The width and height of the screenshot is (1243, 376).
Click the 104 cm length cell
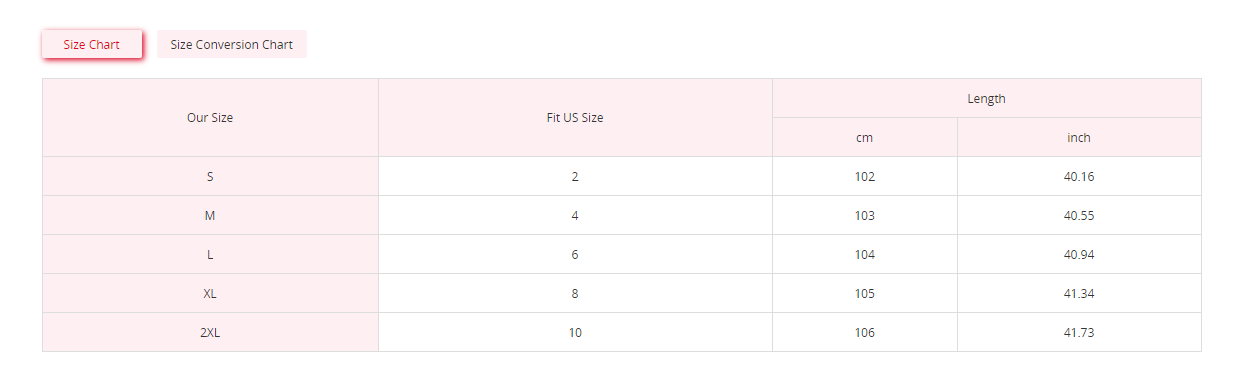click(x=865, y=254)
